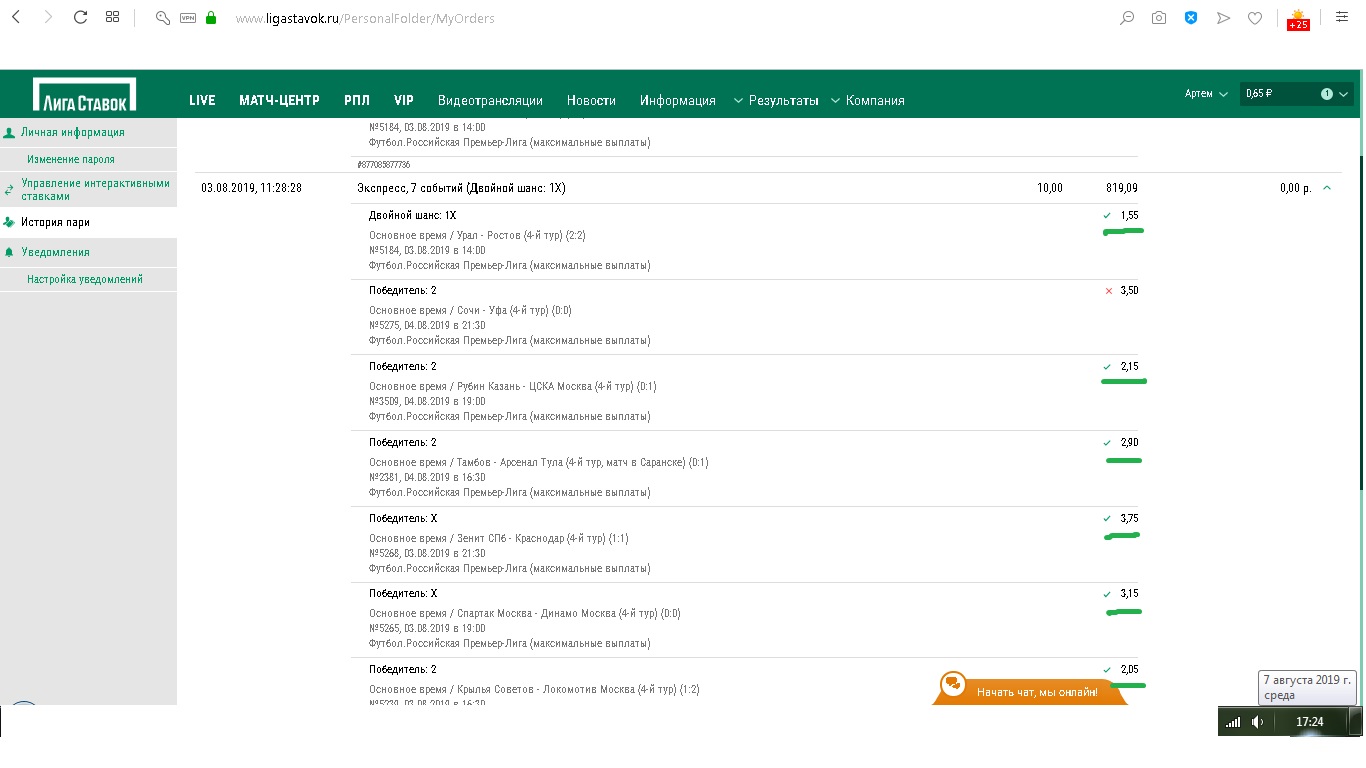Click the Крылья Советов - Локомотив Москва event

click(x=535, y=689)
